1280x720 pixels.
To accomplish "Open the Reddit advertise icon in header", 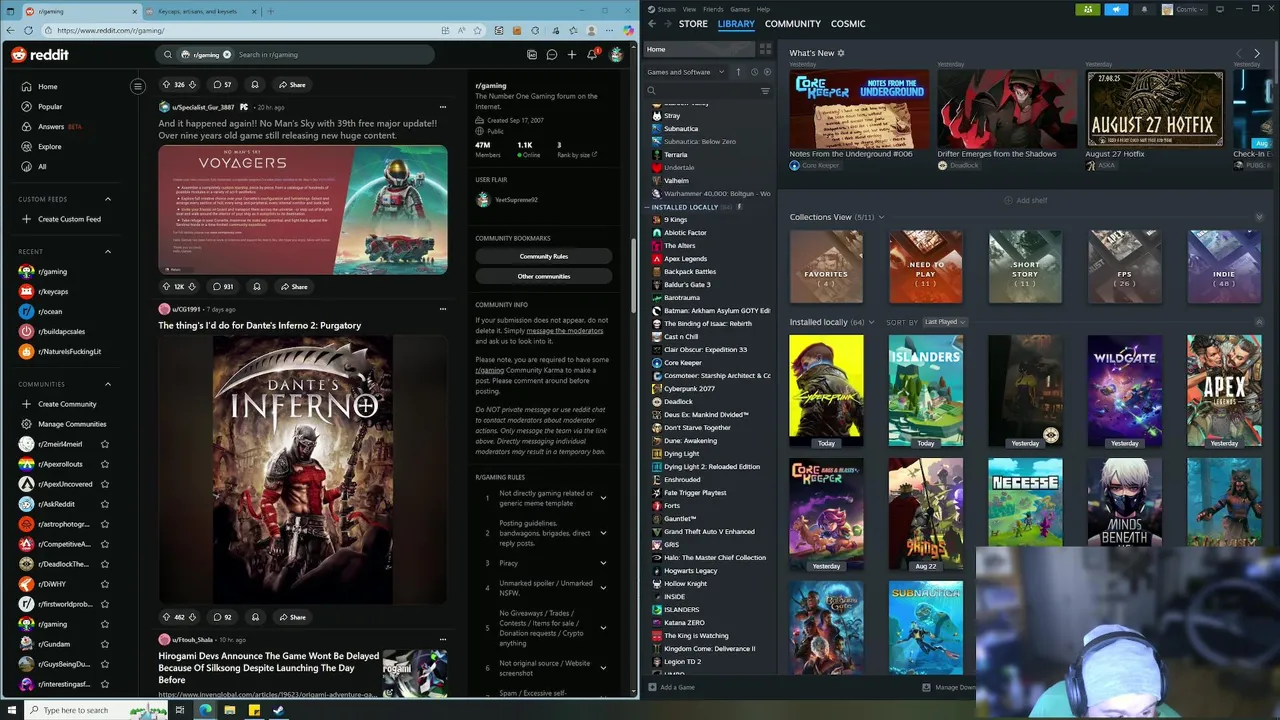I will pos(532,55).
